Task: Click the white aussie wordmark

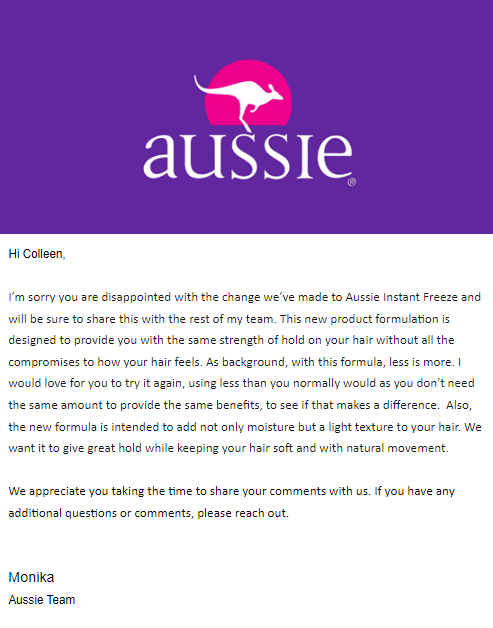Action: pos(248,156)
